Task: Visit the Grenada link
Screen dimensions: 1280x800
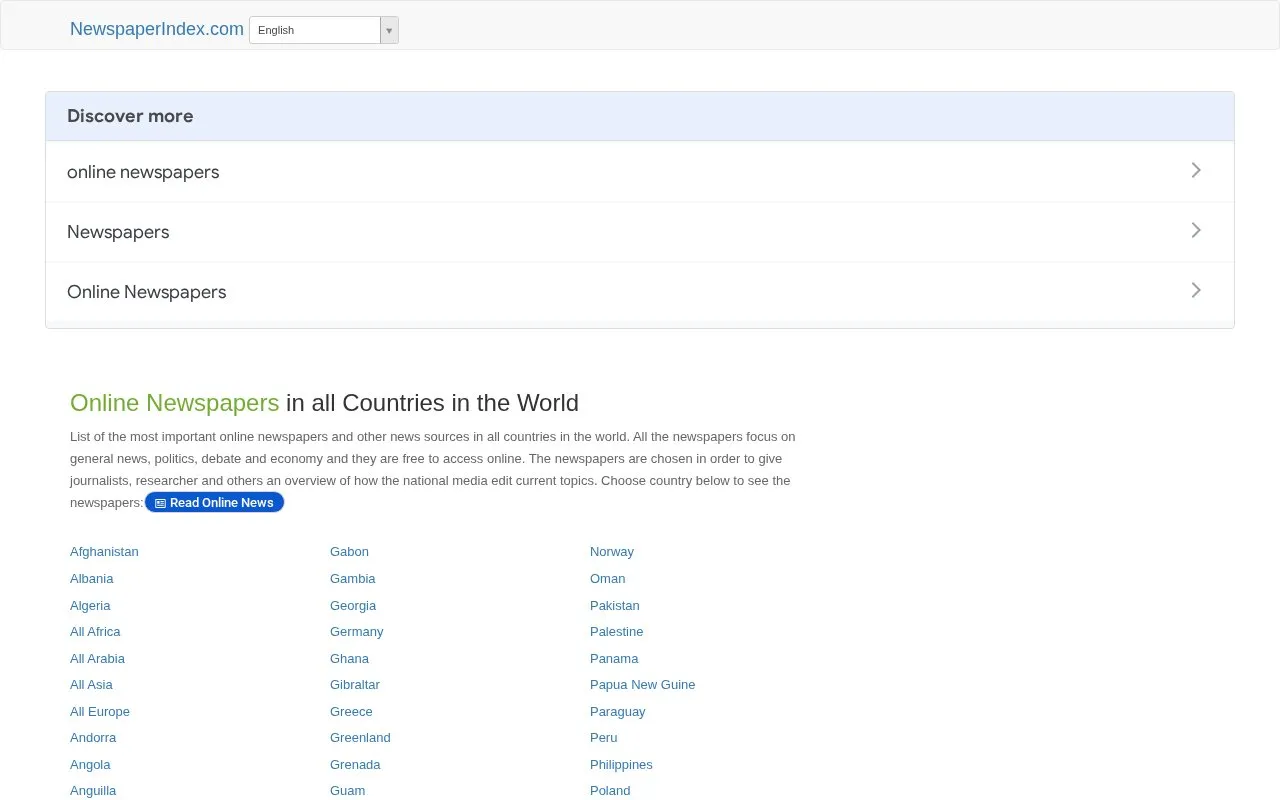Action: point(355,765)
